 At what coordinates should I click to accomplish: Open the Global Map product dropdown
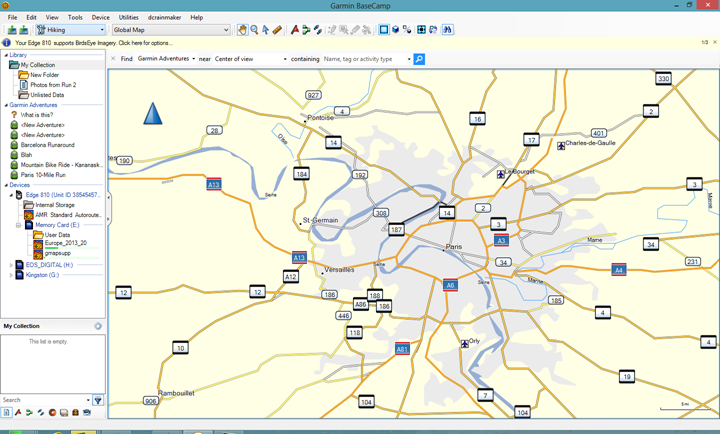coord(171,30)
